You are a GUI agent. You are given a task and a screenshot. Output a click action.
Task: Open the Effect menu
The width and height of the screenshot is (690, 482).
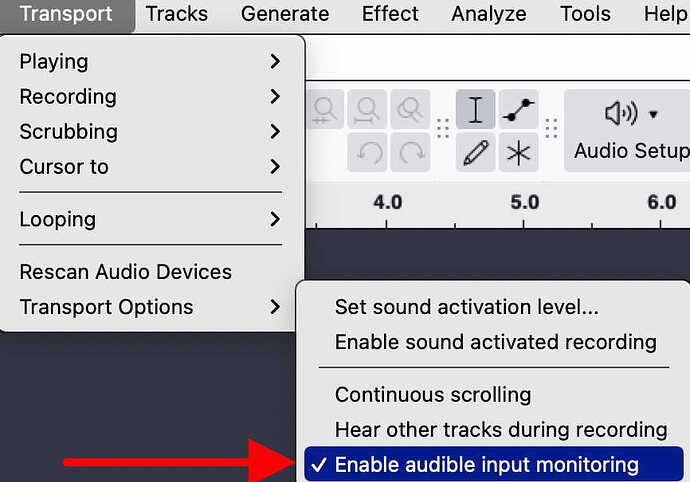click(390, 14)
